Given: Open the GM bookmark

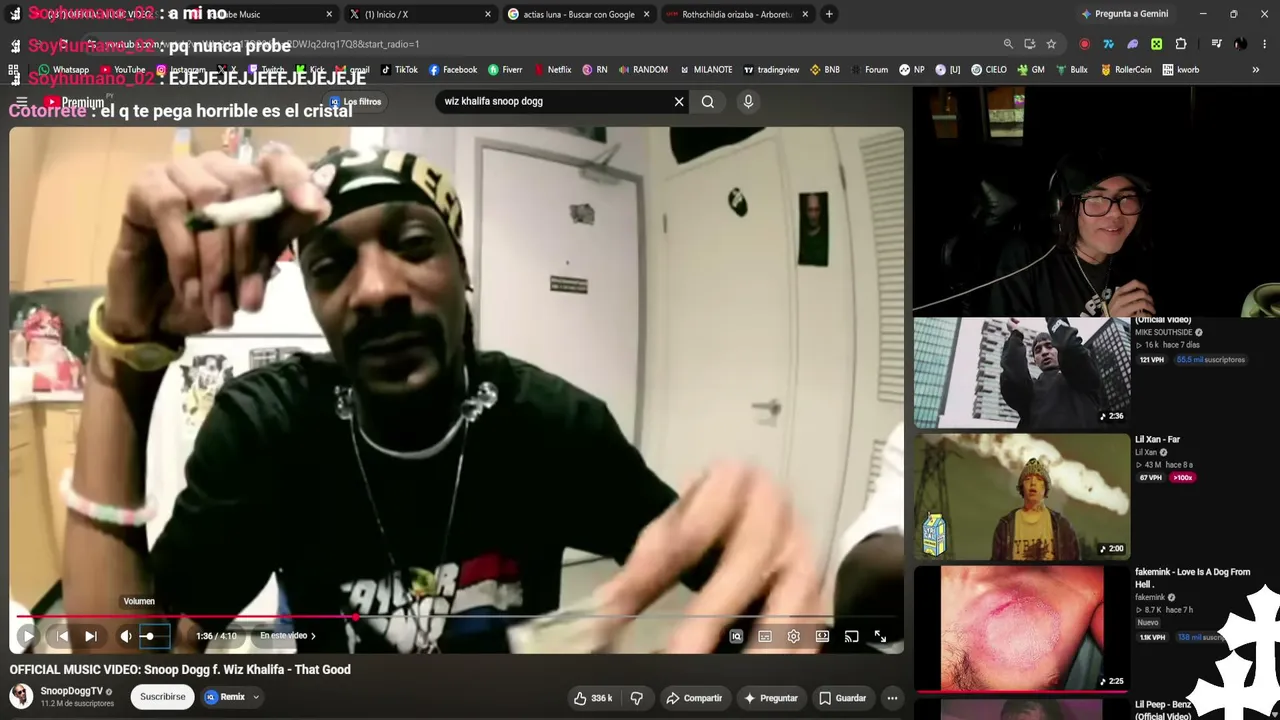Looking at the screenshot, I should click(1031, 70).
